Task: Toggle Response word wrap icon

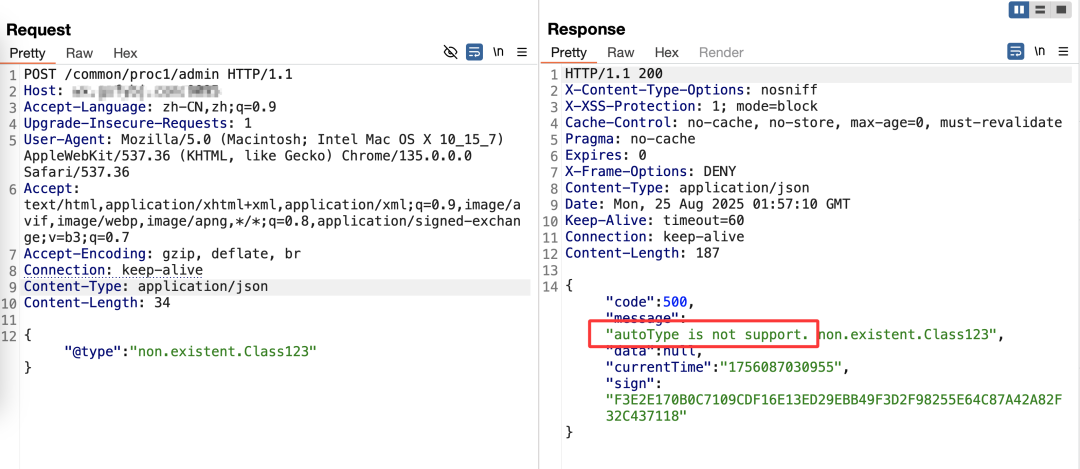Action: 1015,52
